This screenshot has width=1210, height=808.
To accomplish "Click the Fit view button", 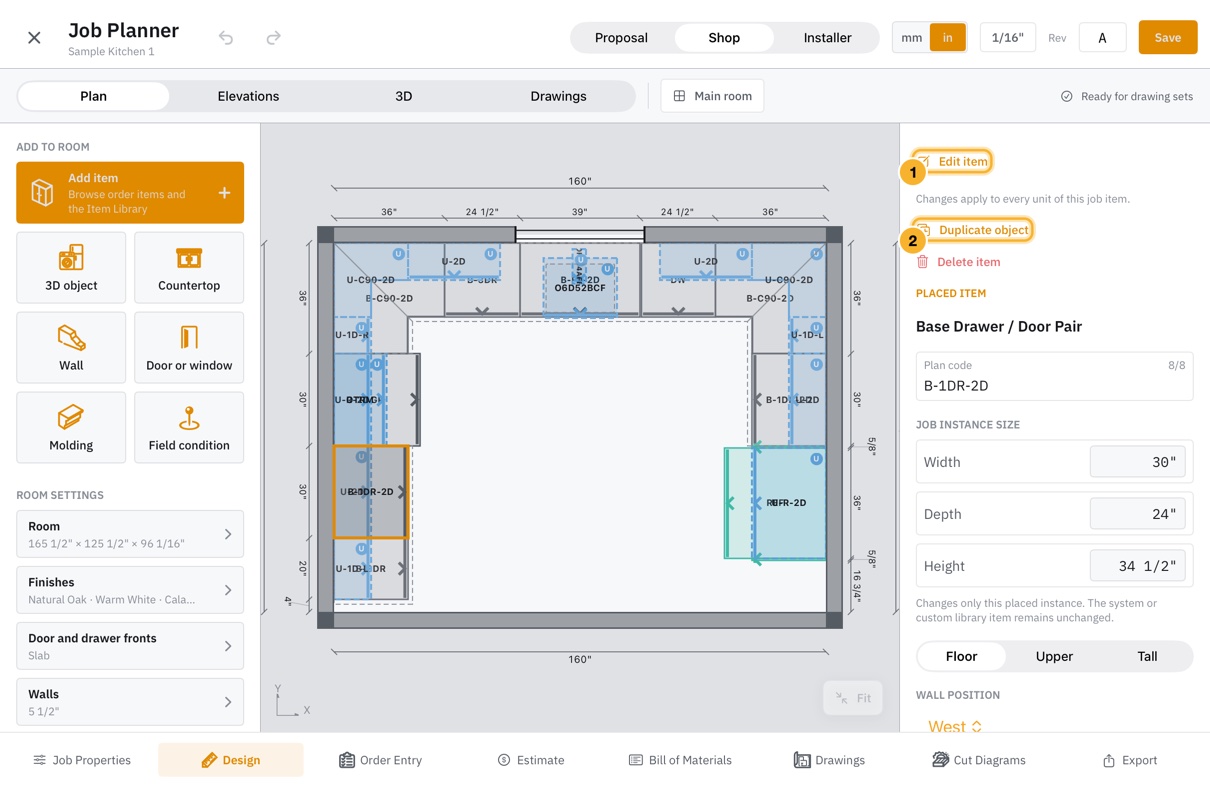I will click(853, 698).
